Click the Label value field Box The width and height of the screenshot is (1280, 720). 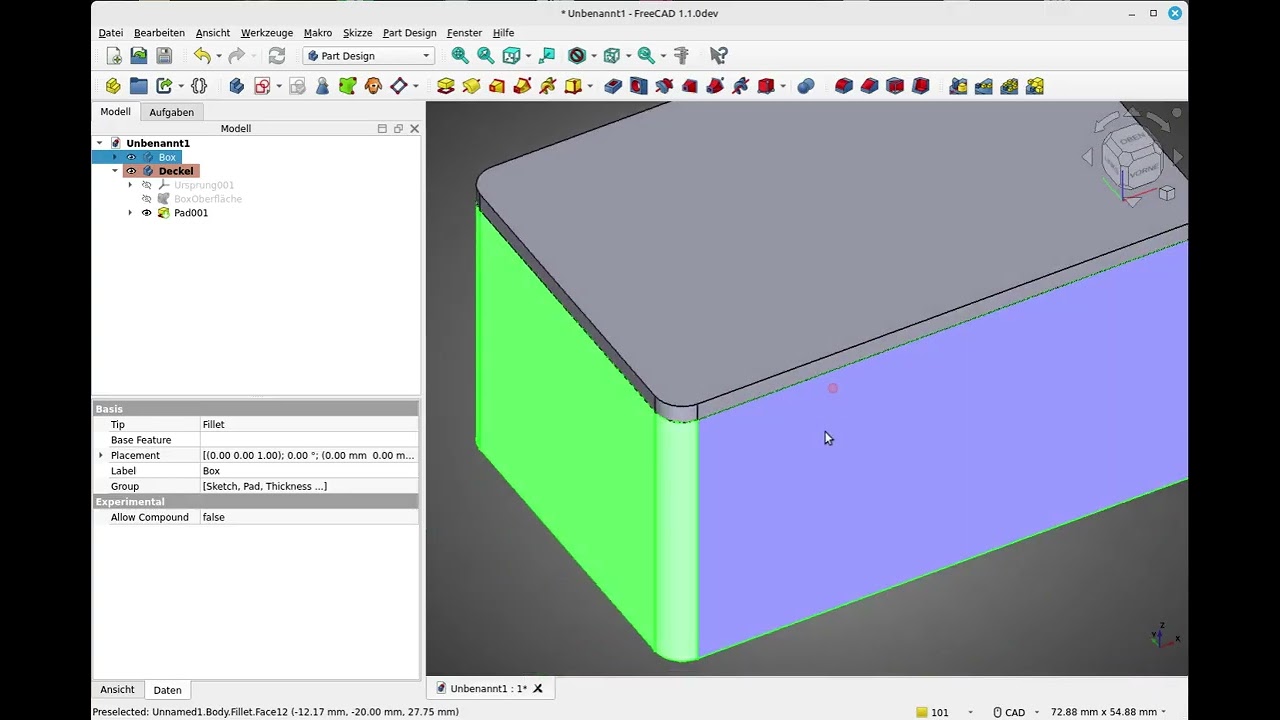(x=309, y=471)
